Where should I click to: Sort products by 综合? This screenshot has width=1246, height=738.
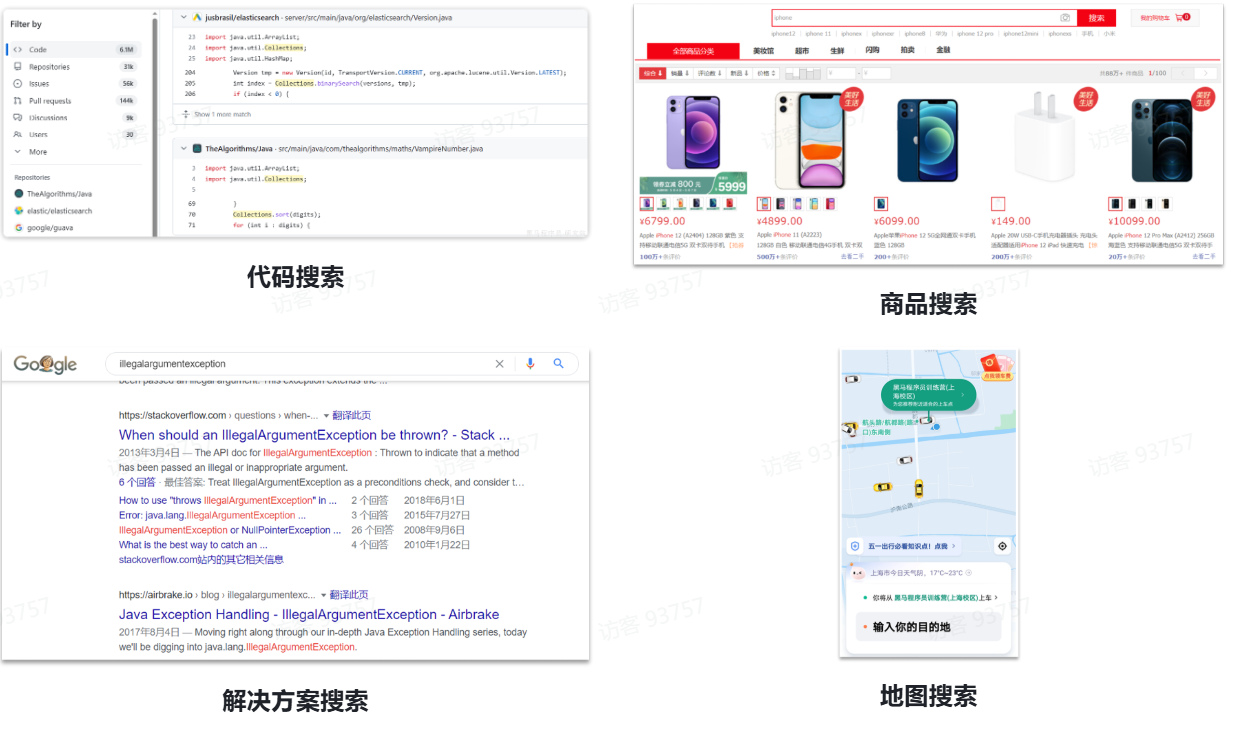652,73
